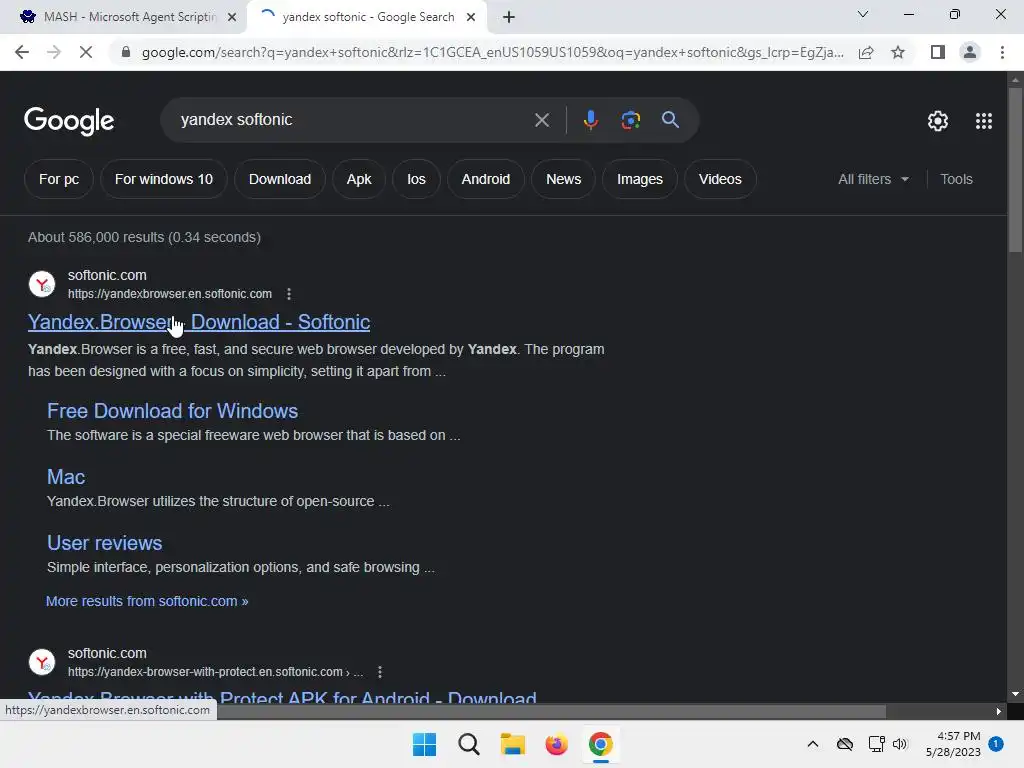
Task: Switch to Images results
Action: pos(639,179)
